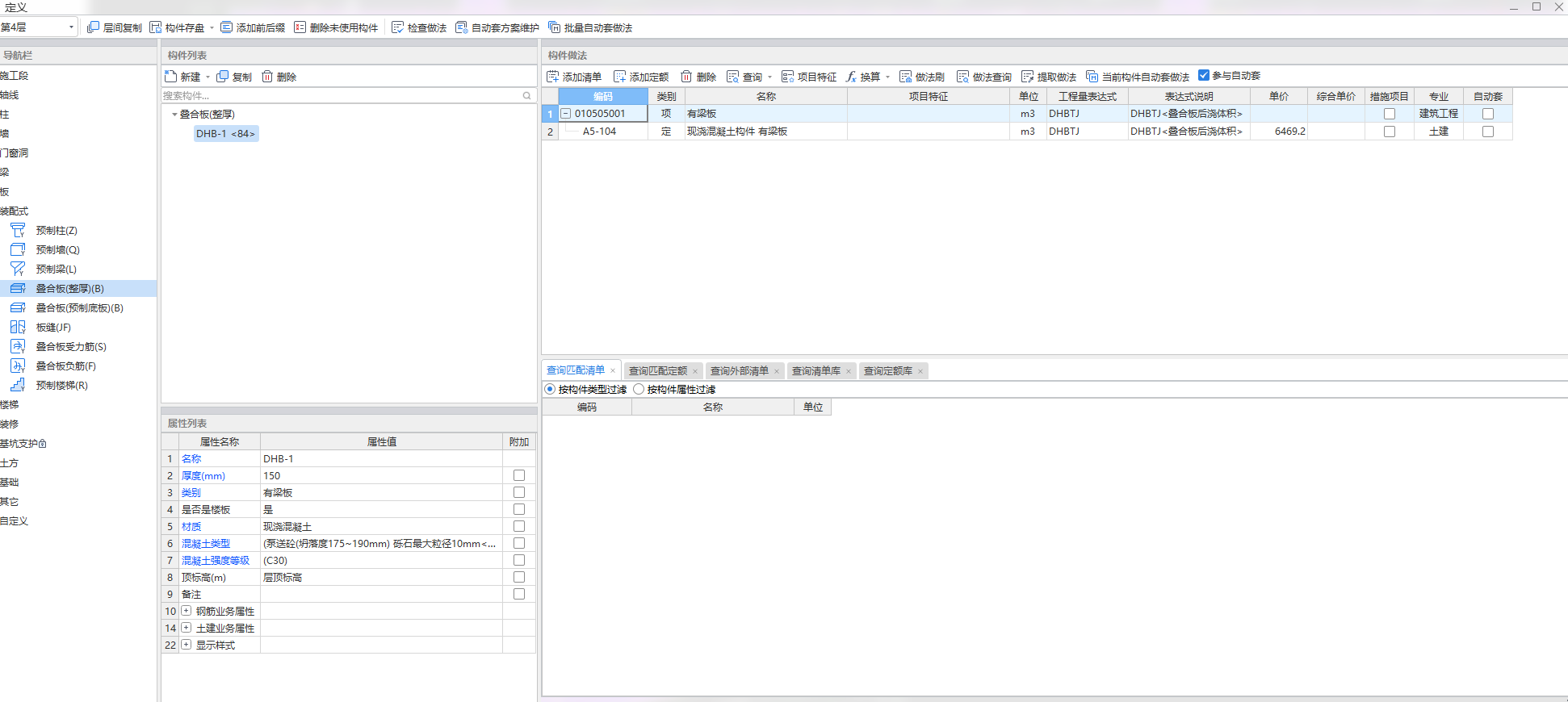Select 叠合板负筋(F) item
Viewport: 1568px width, 702px height.
(x=65, y=366)
